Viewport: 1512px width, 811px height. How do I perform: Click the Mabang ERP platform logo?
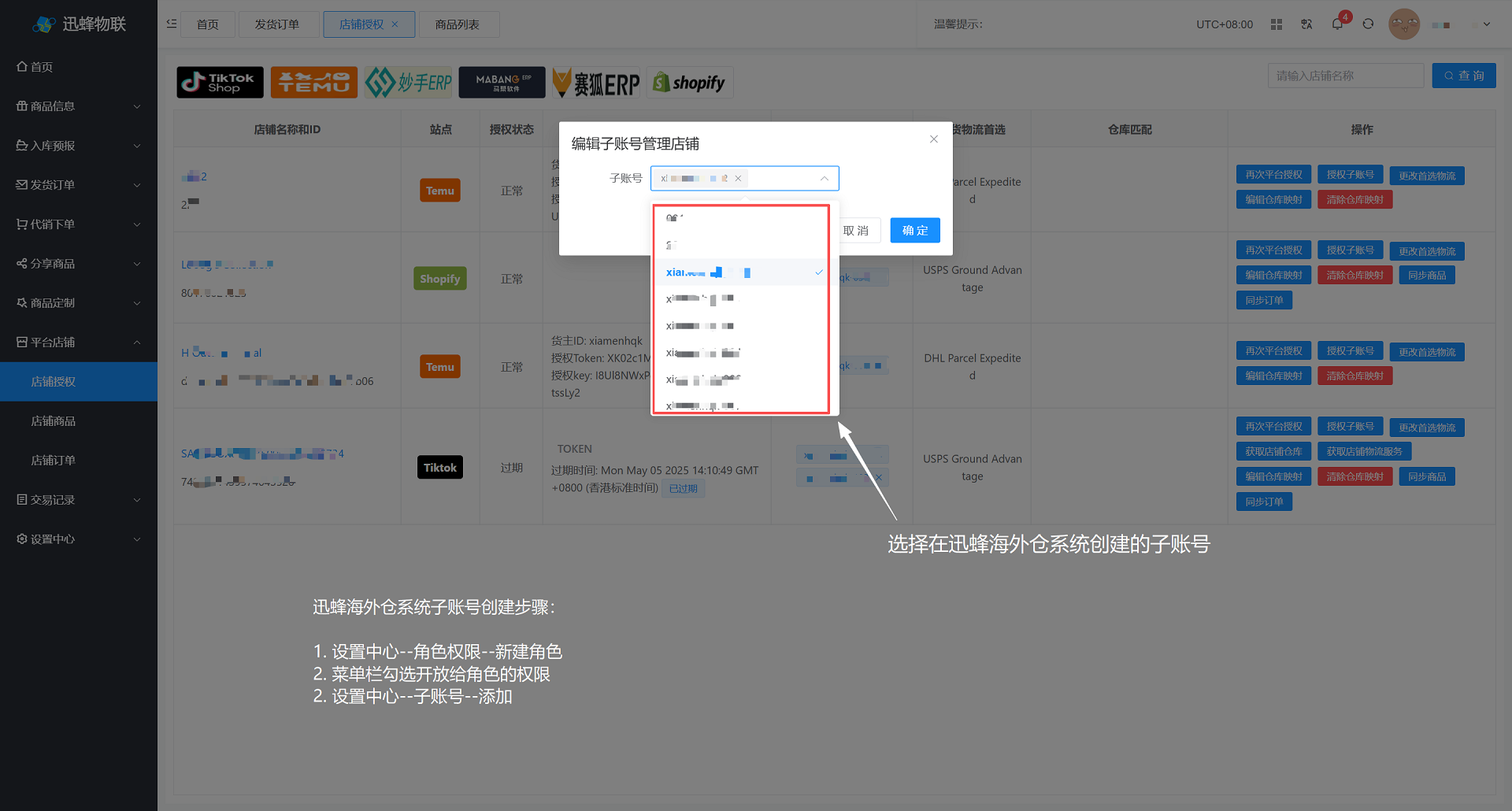coord(502,83)
